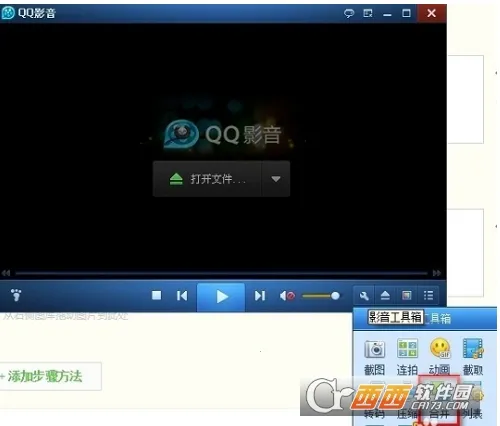Start playback with the Play button
This screenshot has width=500, height=426.
221,297
